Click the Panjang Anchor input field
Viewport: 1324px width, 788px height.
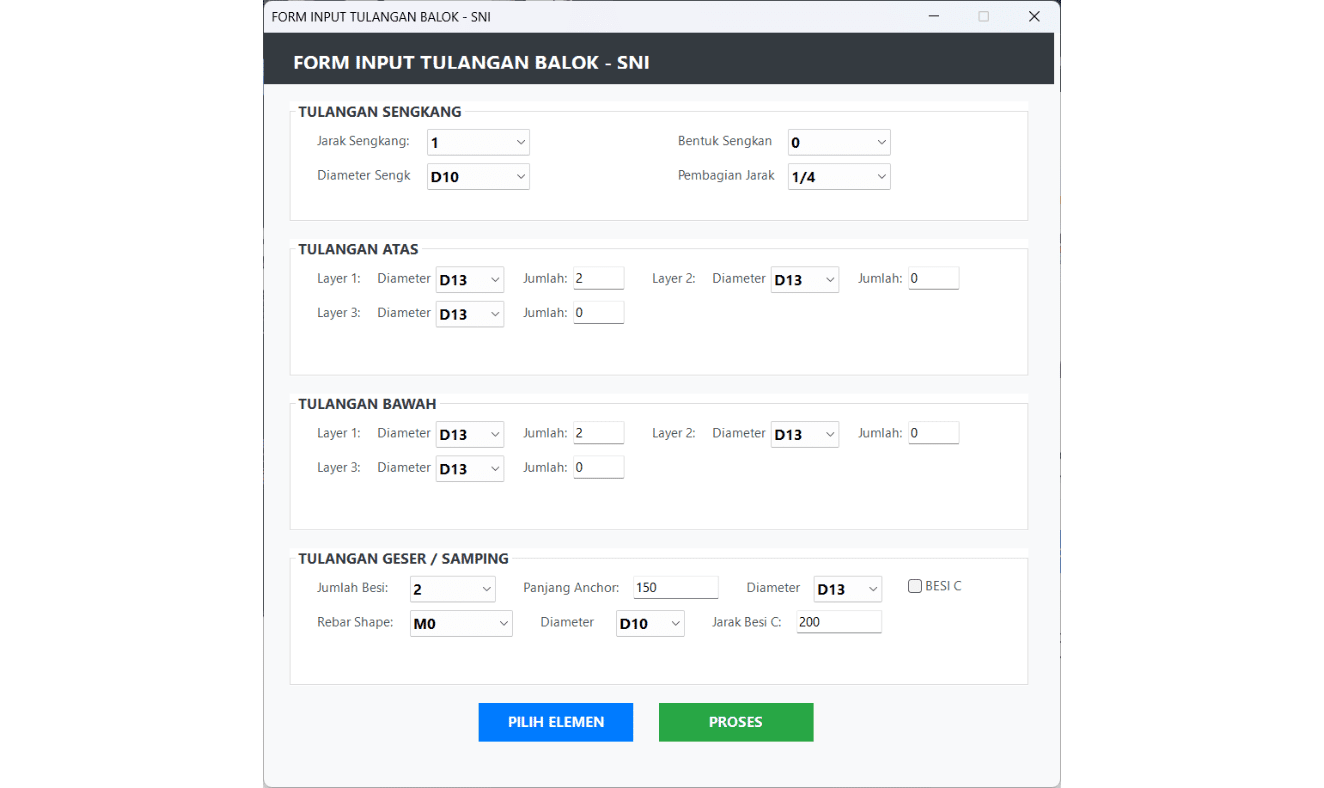click(675, 588)
